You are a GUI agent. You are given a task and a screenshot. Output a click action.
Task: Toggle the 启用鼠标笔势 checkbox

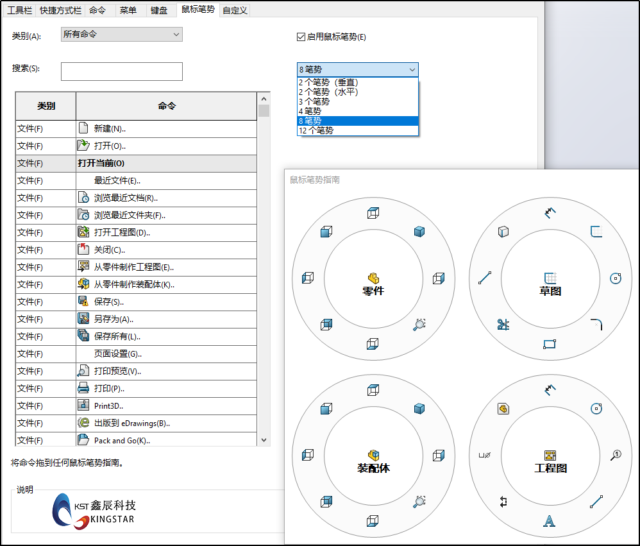[301, 37]
